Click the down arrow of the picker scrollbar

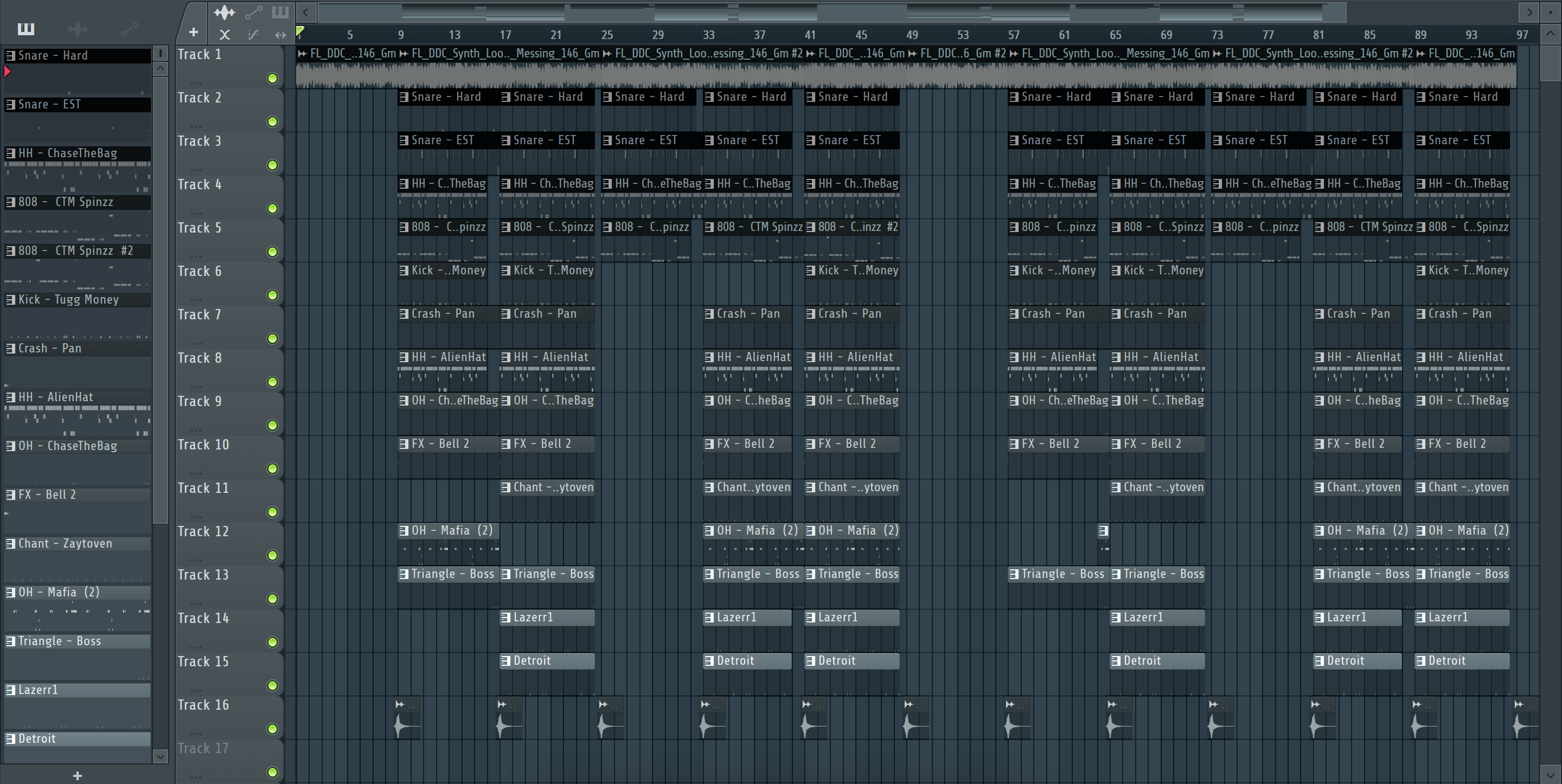click(161, 756)
